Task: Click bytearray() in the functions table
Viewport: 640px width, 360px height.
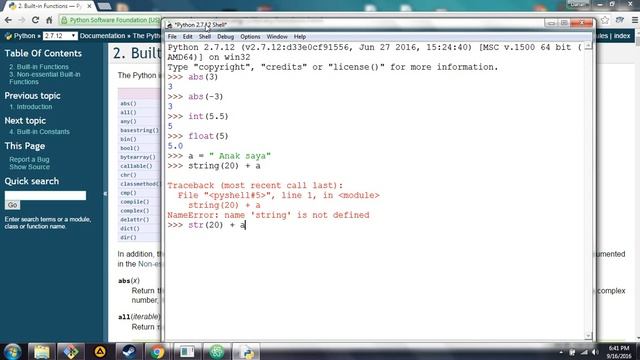Action: point(138,157)
